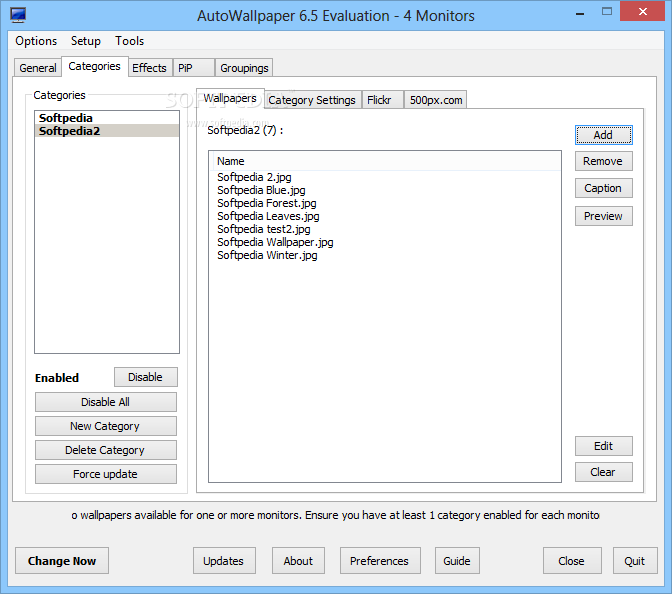Open the Setup menu
The image size is (672, 594).
click(86, 41)
